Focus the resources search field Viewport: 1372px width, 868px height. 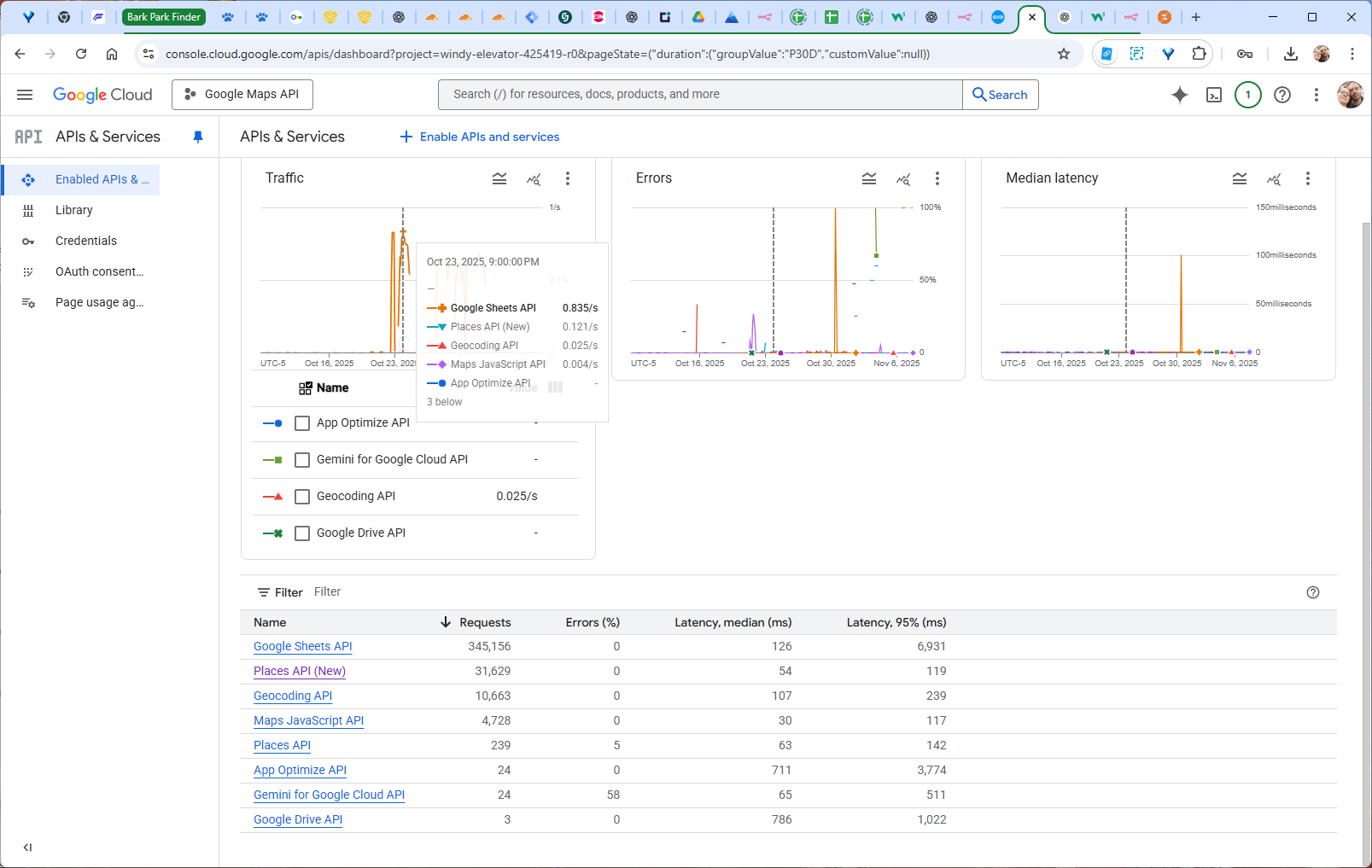pyautogui.click(x=700, y=95)
